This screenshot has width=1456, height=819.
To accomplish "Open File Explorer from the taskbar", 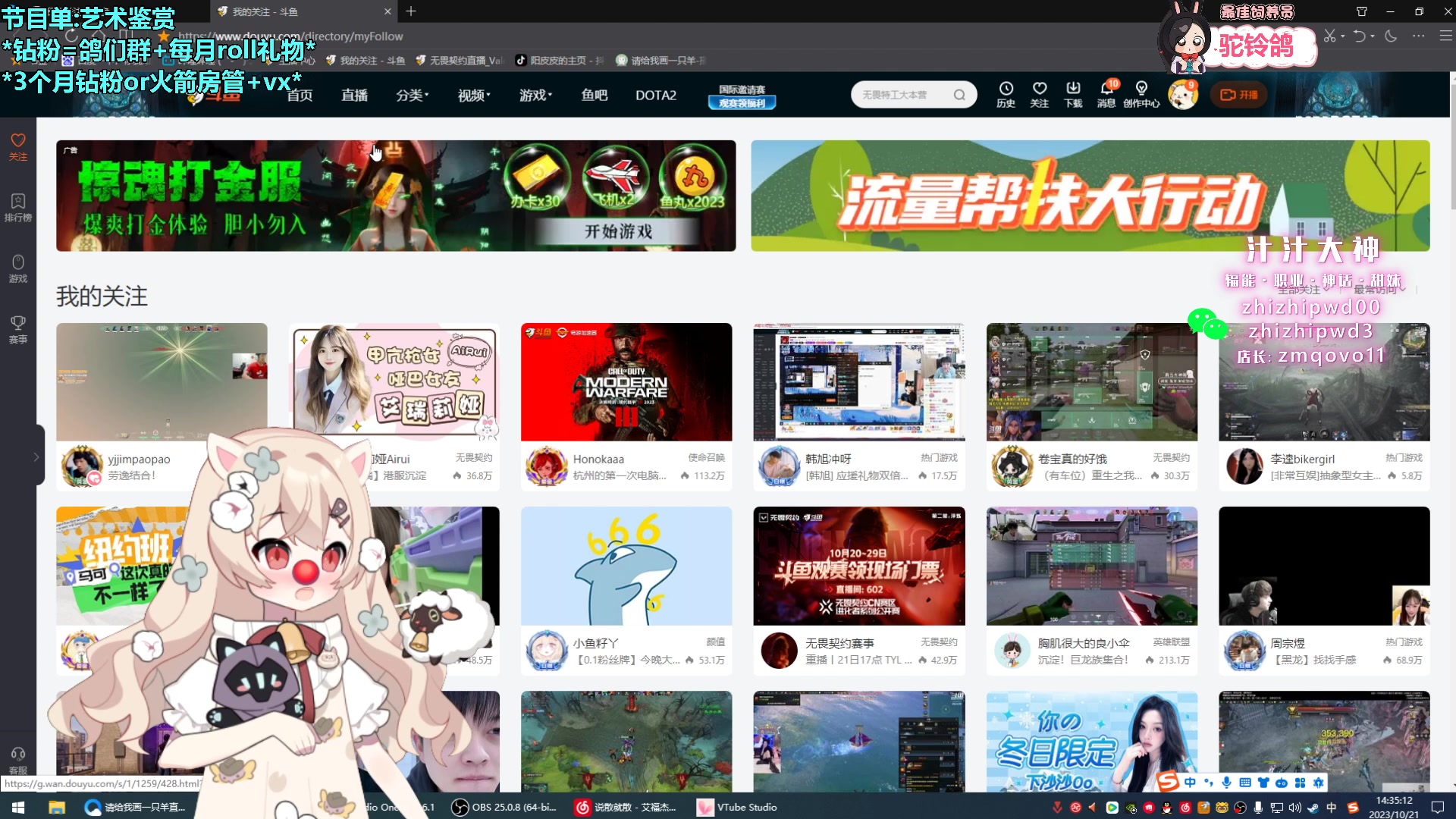I will [x=57, y=807].
